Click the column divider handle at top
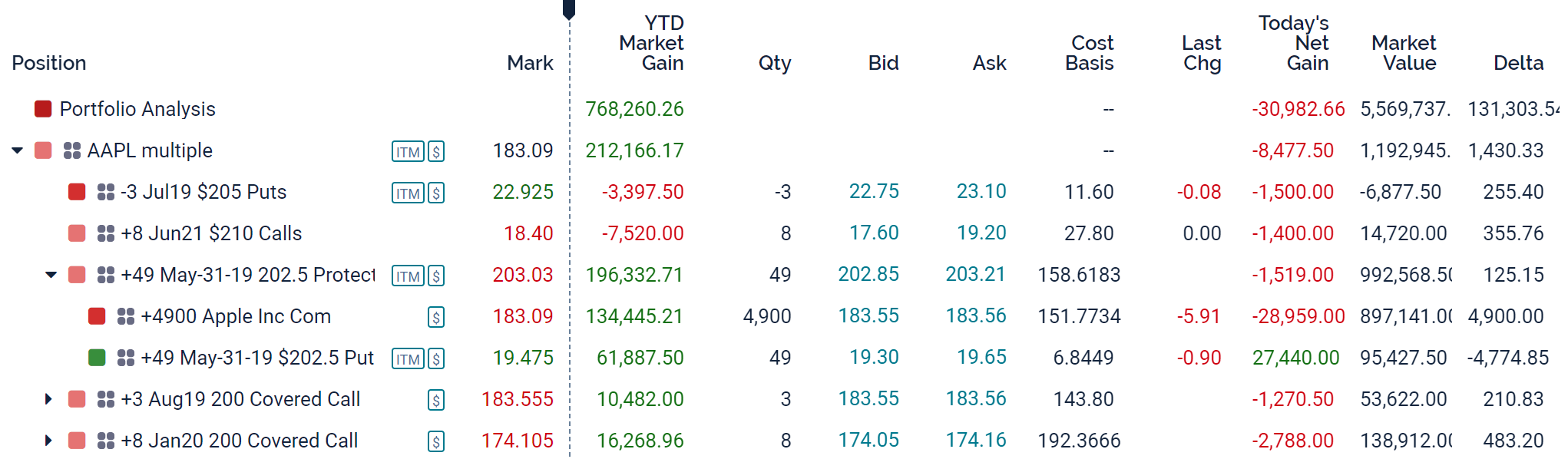The width and height of the screenshot is (1568, 459). pyautogui.click(x=569, y=9)
